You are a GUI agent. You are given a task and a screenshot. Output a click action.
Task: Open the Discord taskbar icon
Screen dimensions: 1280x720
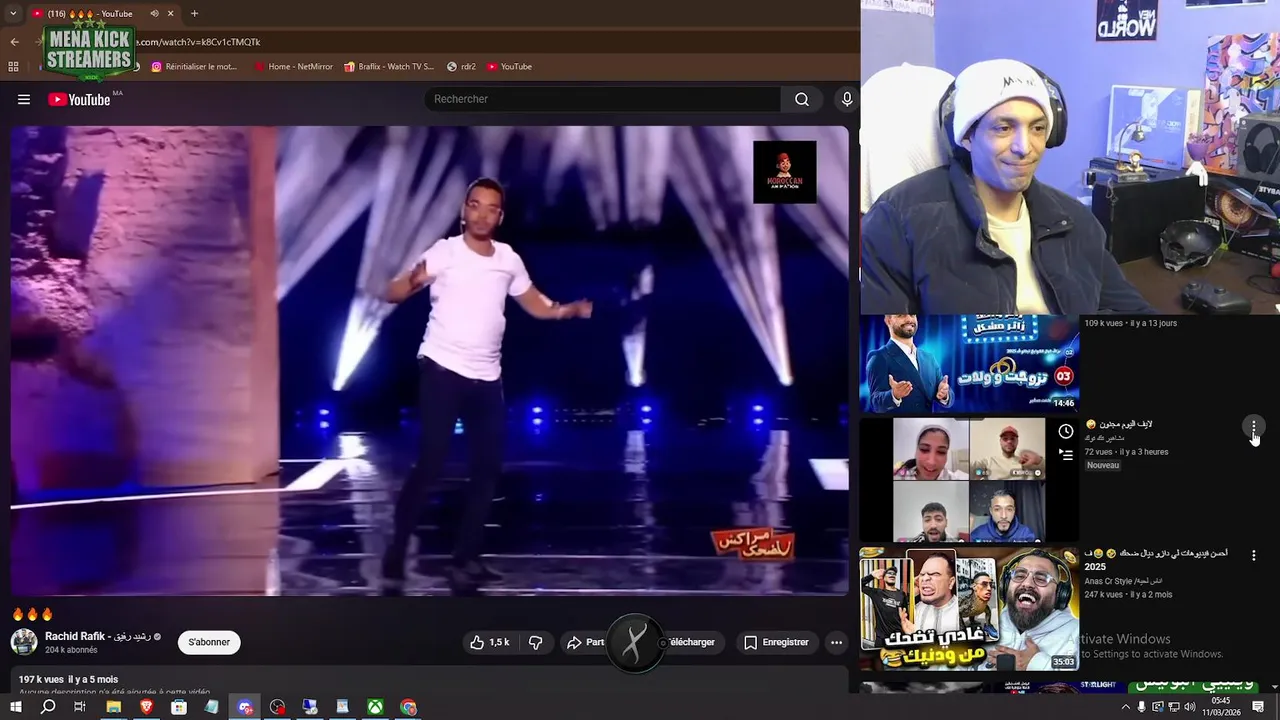pyautogui.click(x=245, y=707)
